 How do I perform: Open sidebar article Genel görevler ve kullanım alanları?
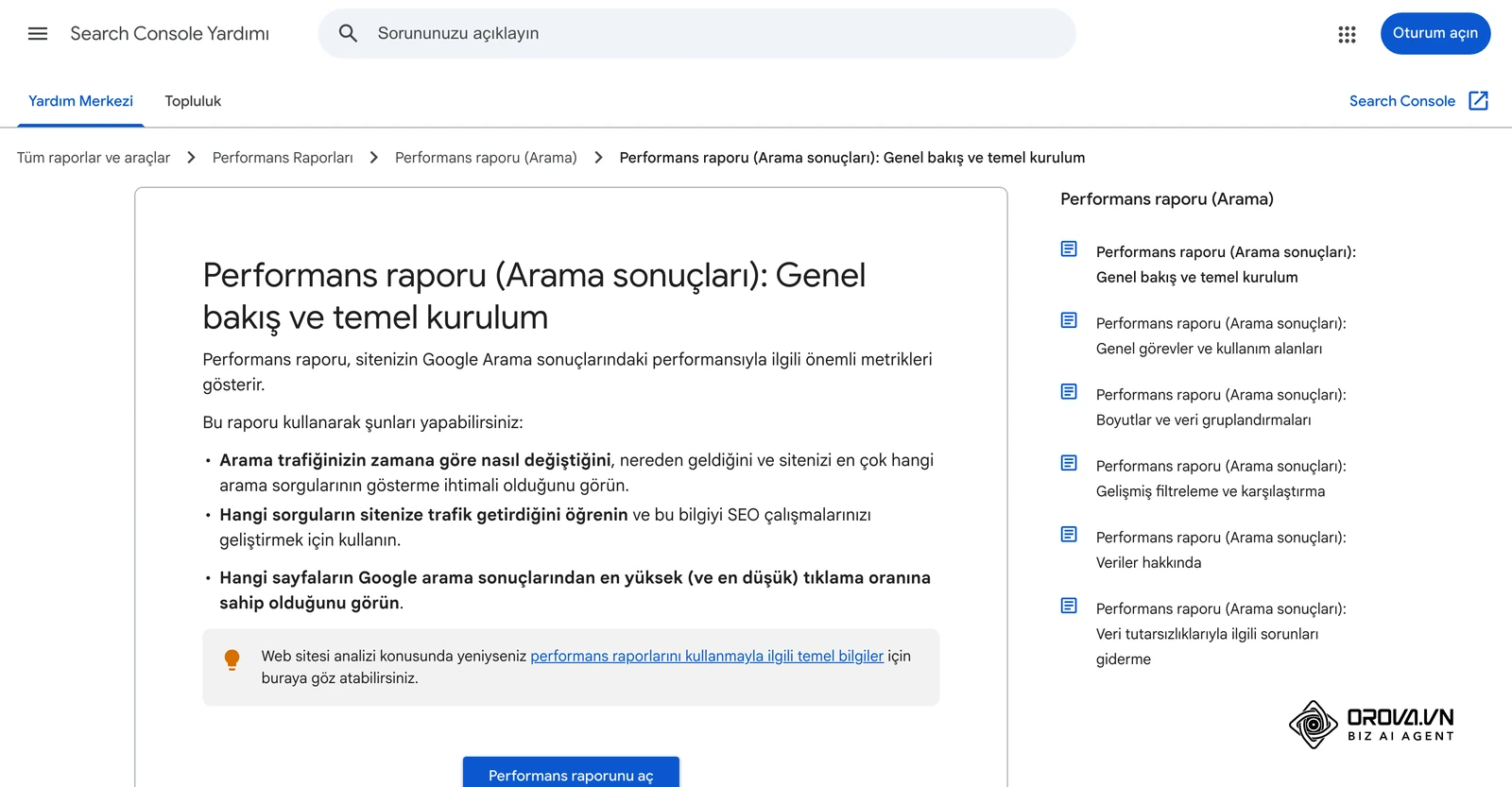coord(1221,335)
